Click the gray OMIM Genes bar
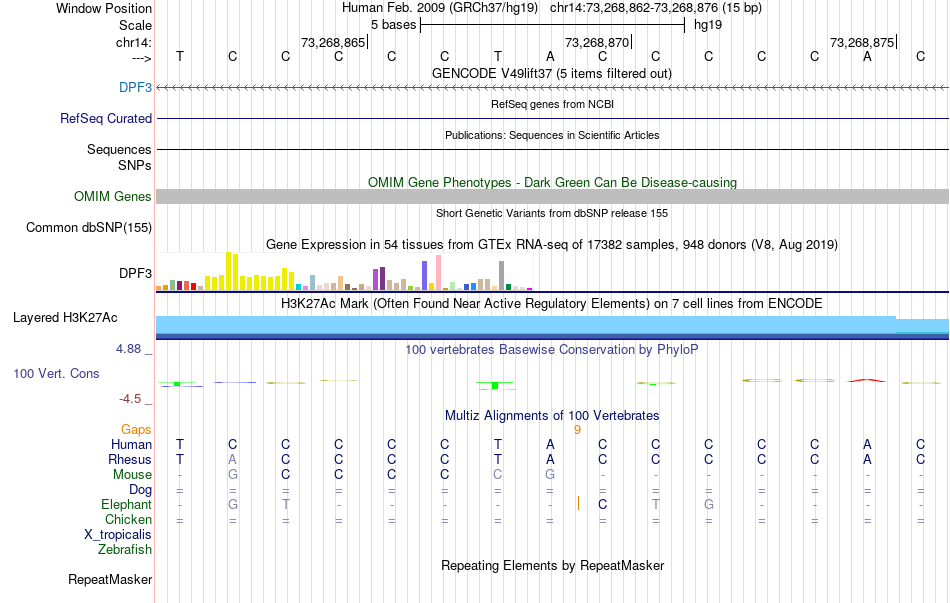The image size is (950, 603). point(552,196)
